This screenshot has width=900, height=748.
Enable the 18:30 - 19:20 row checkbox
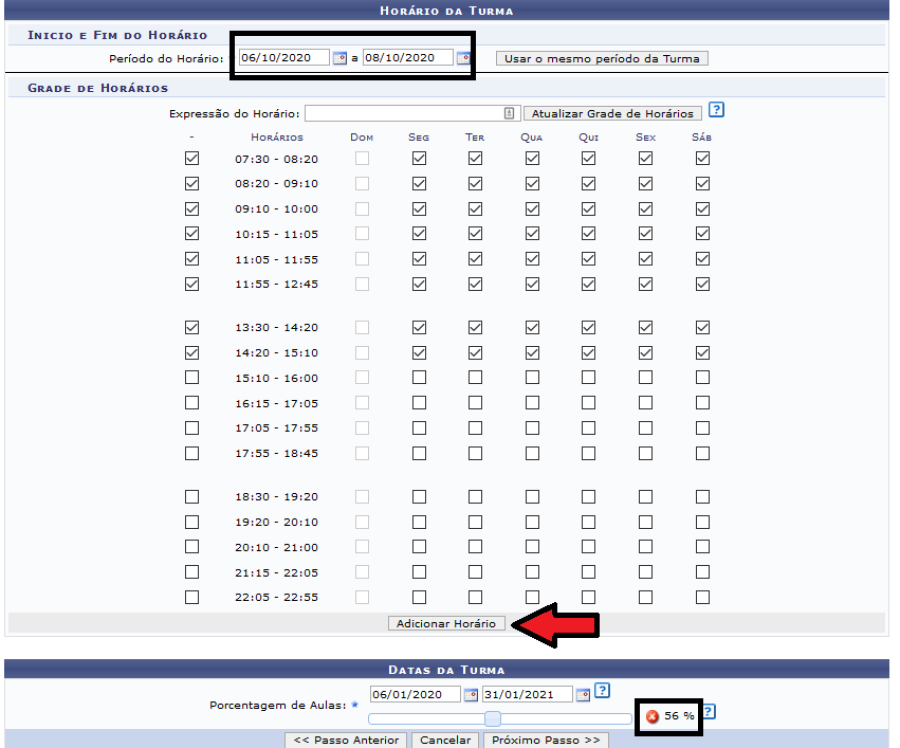pyautogui.click(x=192, y=496)
